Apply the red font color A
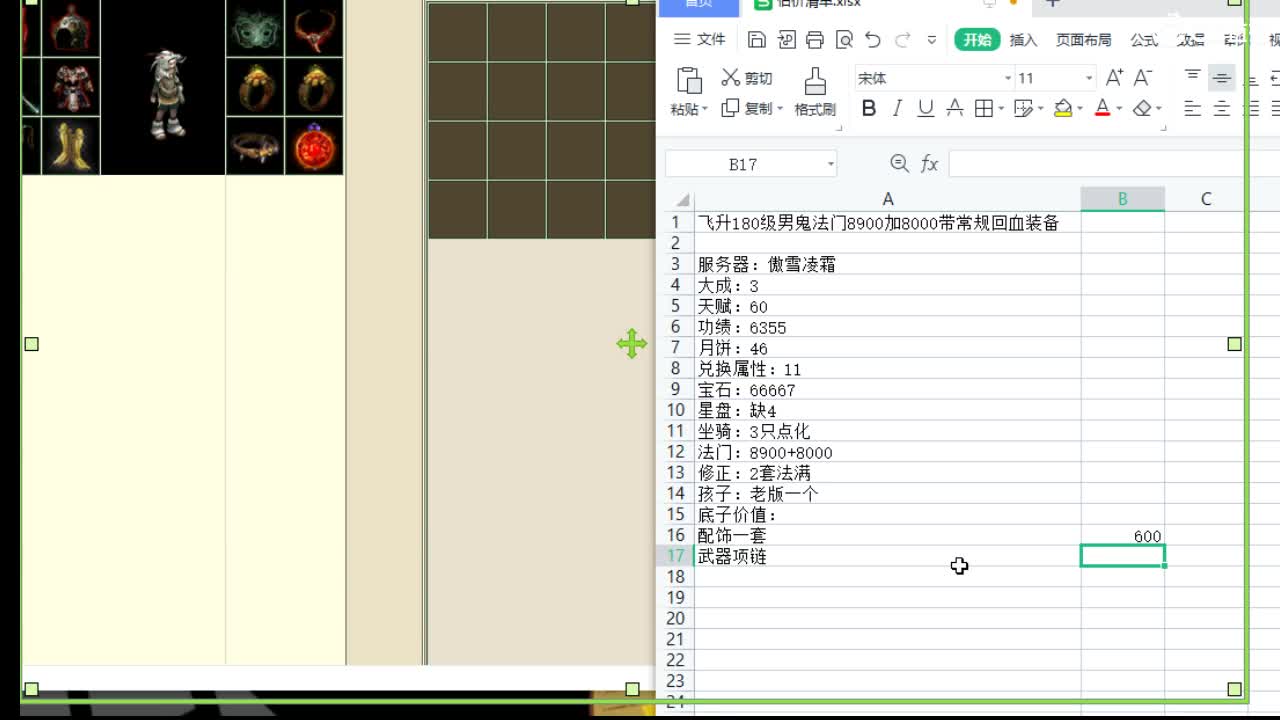 1102,108
